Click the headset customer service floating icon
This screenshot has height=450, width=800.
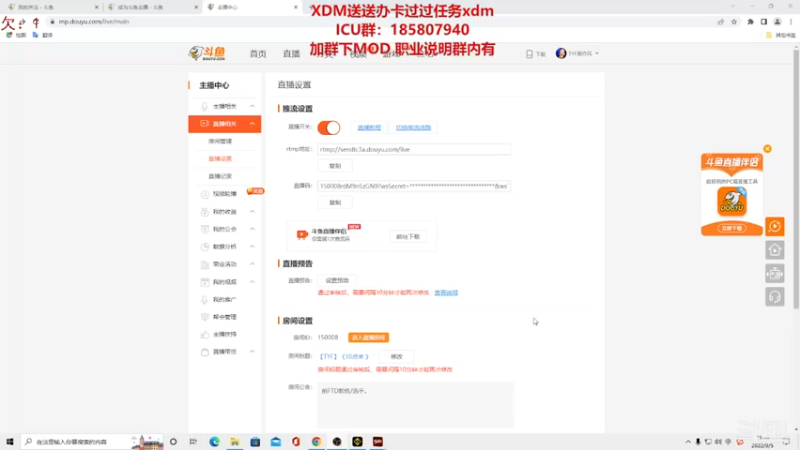(x=774, y=297)
